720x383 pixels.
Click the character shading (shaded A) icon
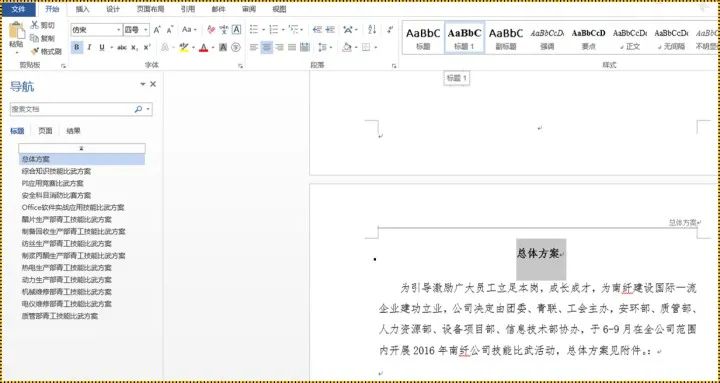[223, 47]
